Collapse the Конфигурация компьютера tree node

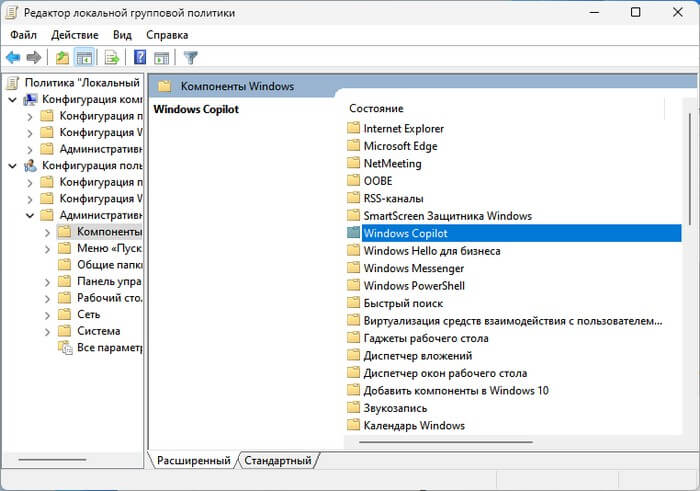click(12, 100)
